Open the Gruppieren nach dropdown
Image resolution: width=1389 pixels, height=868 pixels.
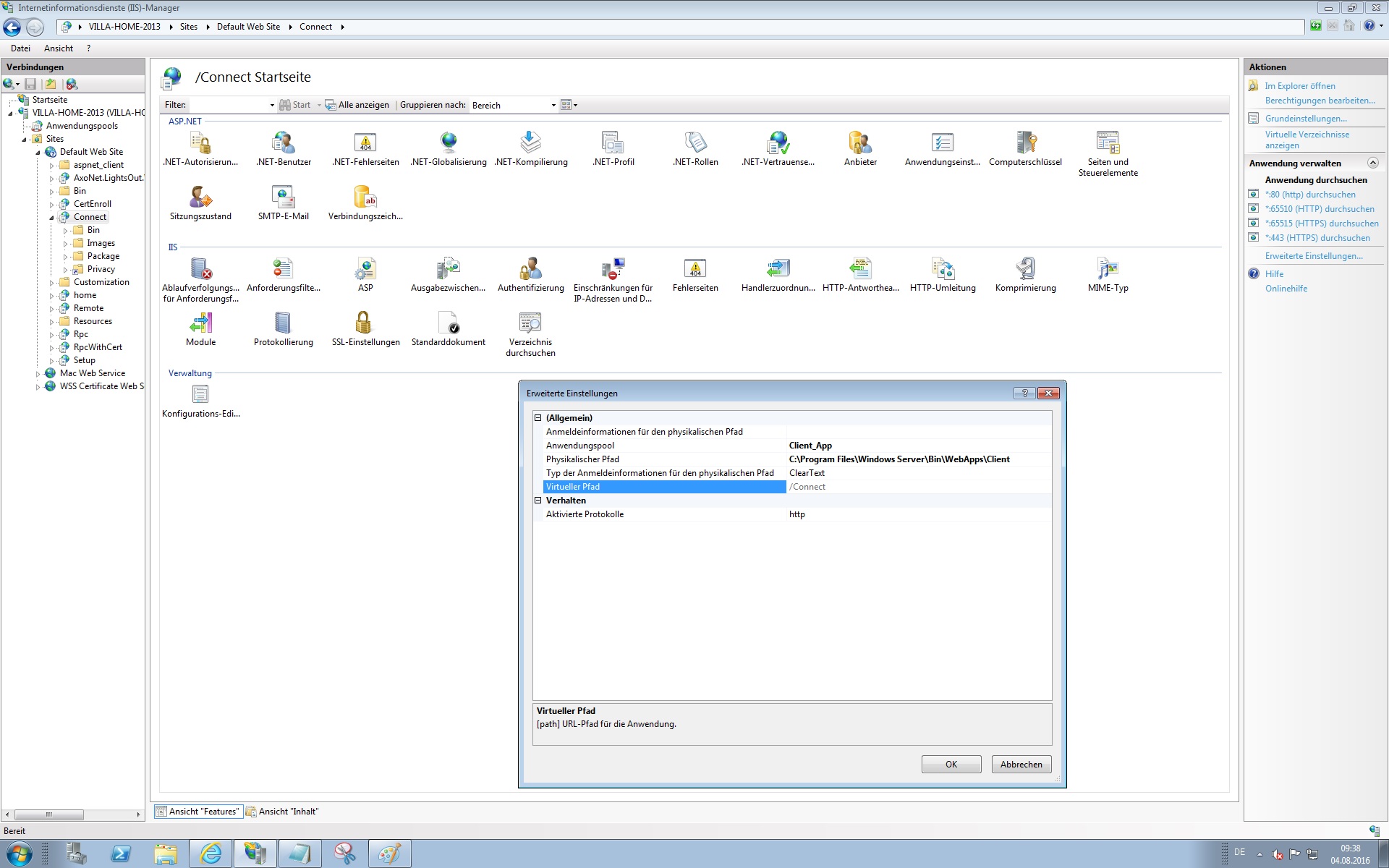pos(553,106)
